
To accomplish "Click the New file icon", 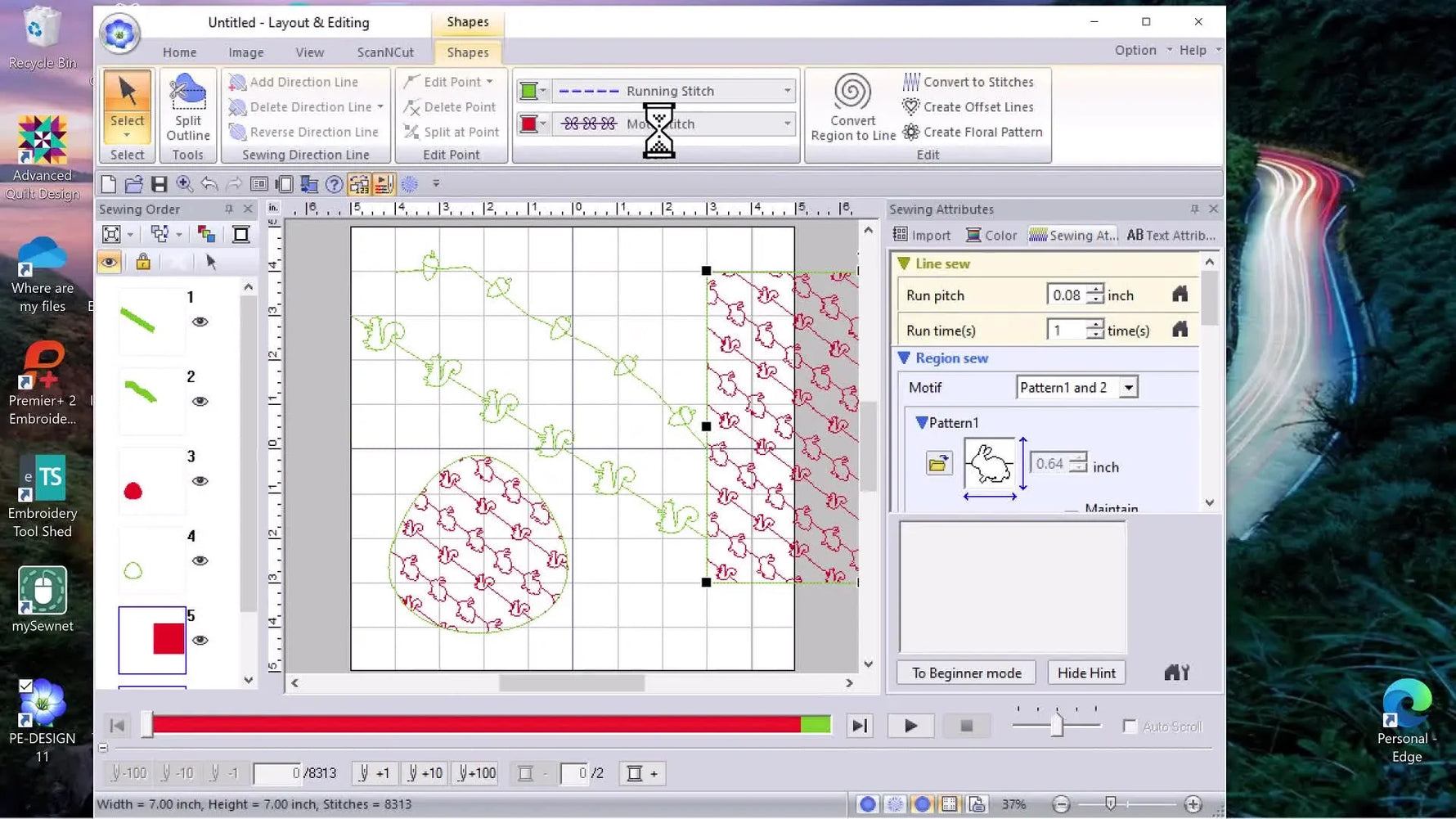I will click(109, 185).
